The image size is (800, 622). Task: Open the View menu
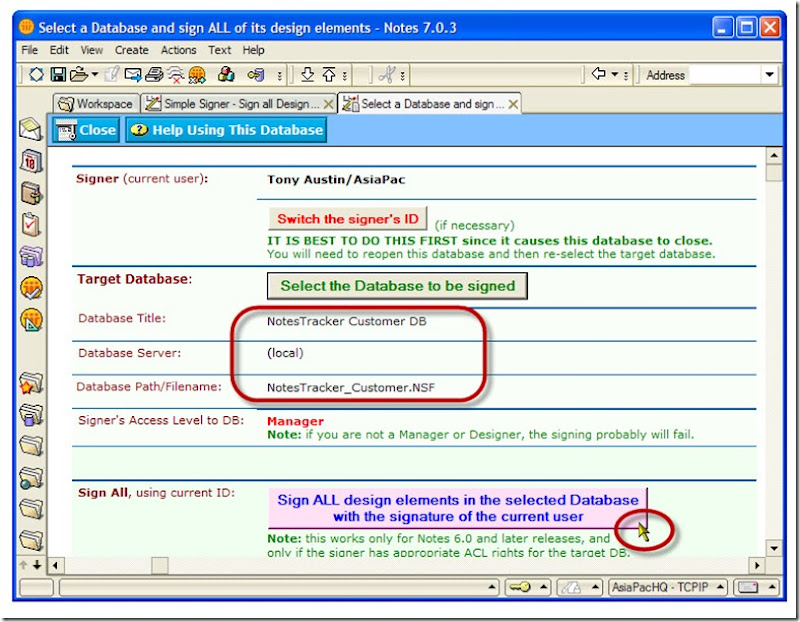(92, 50)
